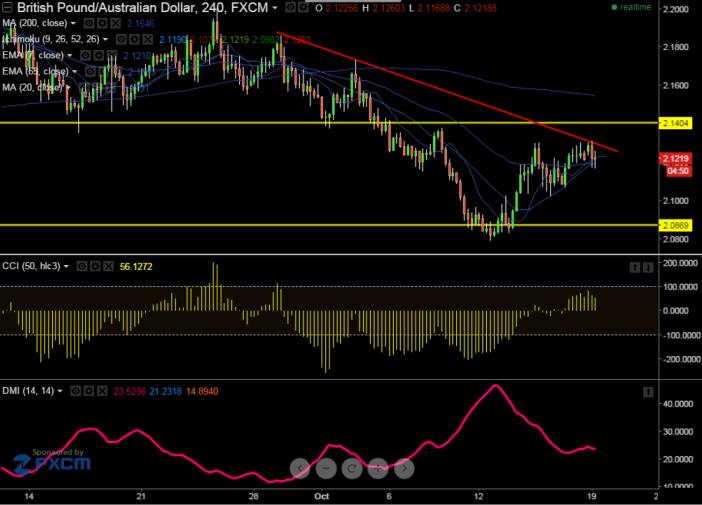Screen dimensions: 702x505
Task: Open CCI (50, hlc3) settings gear
Action: coord(95,266)
